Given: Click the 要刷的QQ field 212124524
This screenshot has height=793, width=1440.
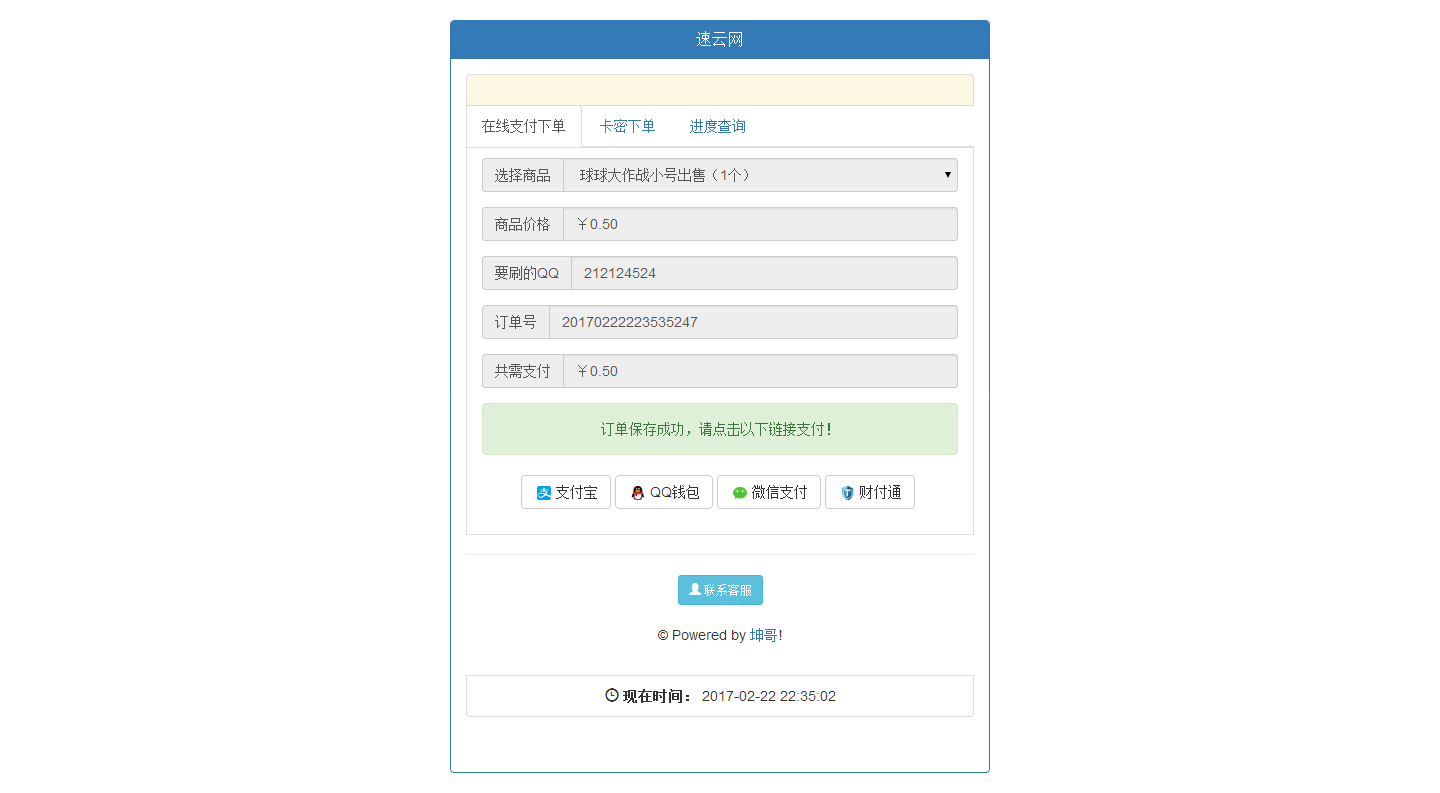Looking at the screenshot, I should (764, 273).
